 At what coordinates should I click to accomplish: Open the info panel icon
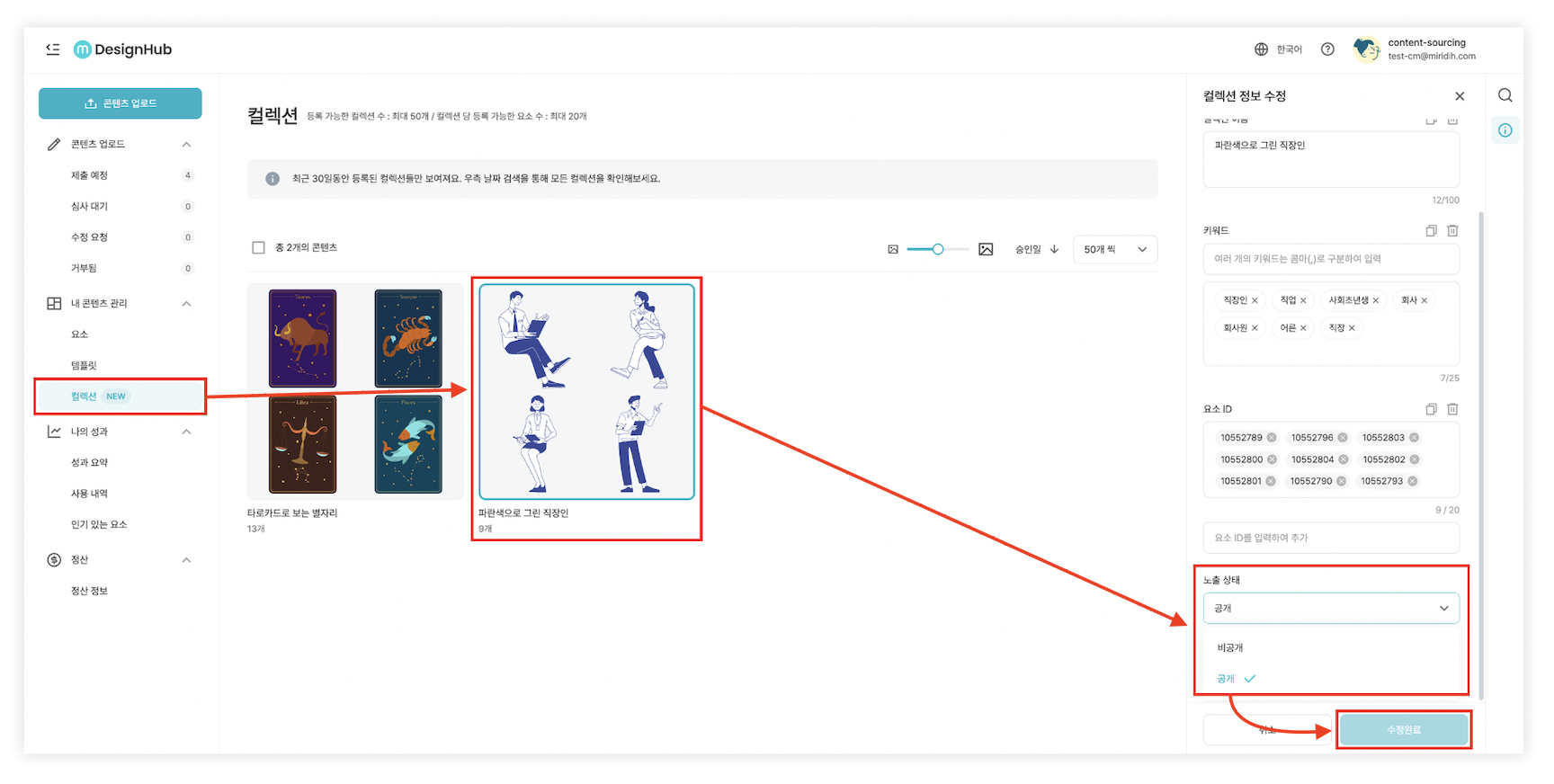pyautogui.click(x=1505, y=130)
